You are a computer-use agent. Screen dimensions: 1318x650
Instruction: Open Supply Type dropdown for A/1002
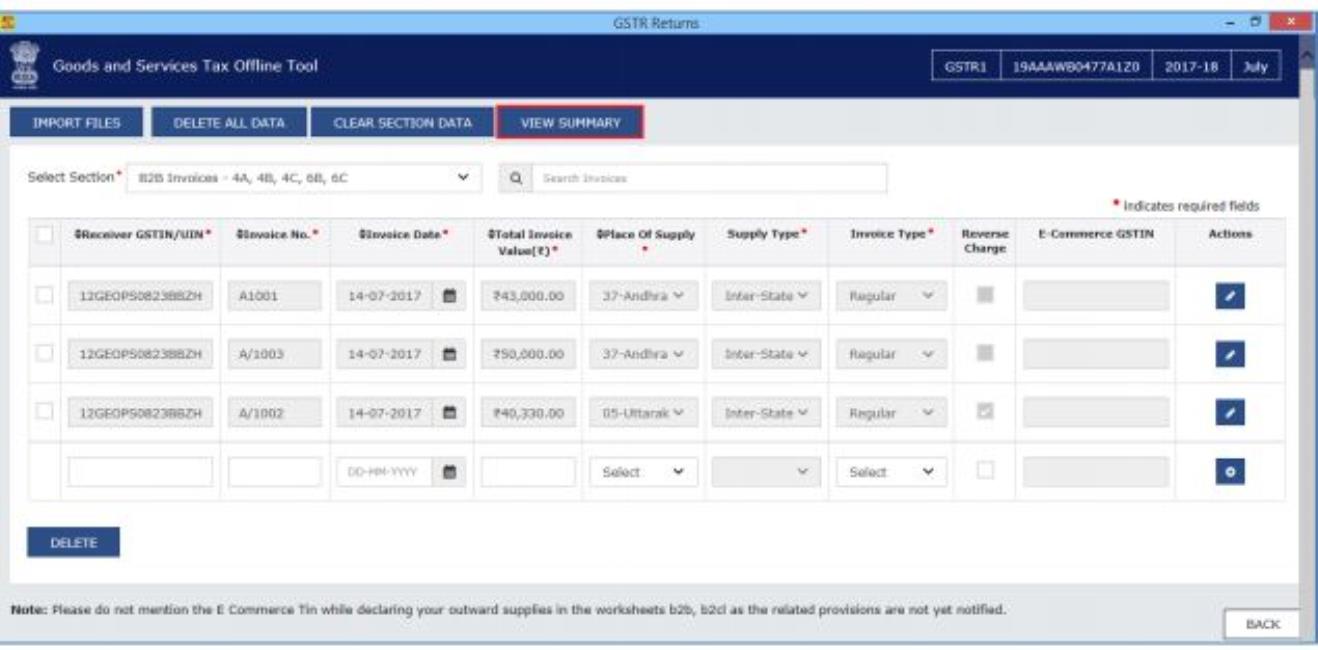pyautogui.click(x=766, y=413)
